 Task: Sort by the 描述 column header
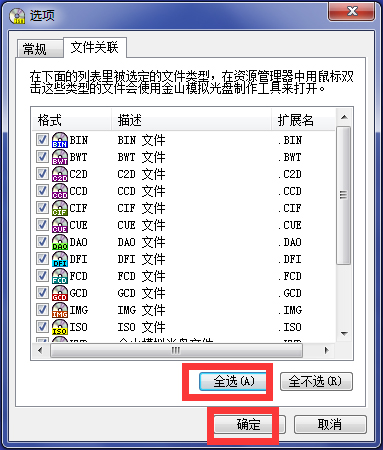tap(191, 120)
